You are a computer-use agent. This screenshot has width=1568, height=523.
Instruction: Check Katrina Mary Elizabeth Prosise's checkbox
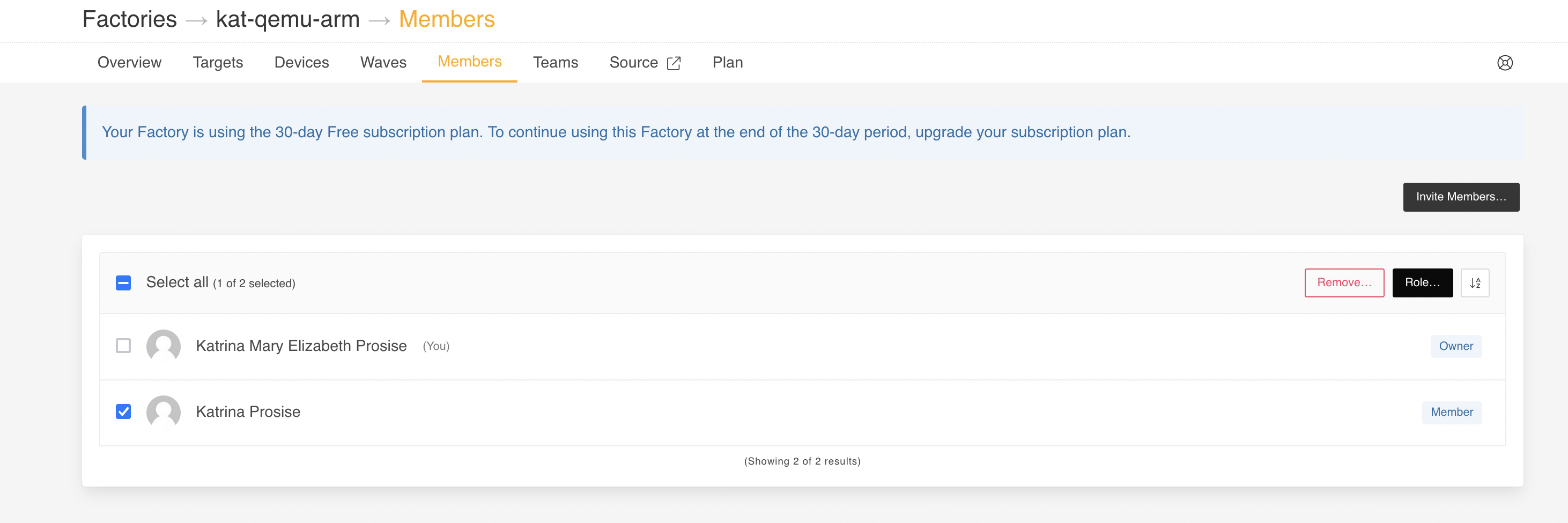tap(123, 346)
